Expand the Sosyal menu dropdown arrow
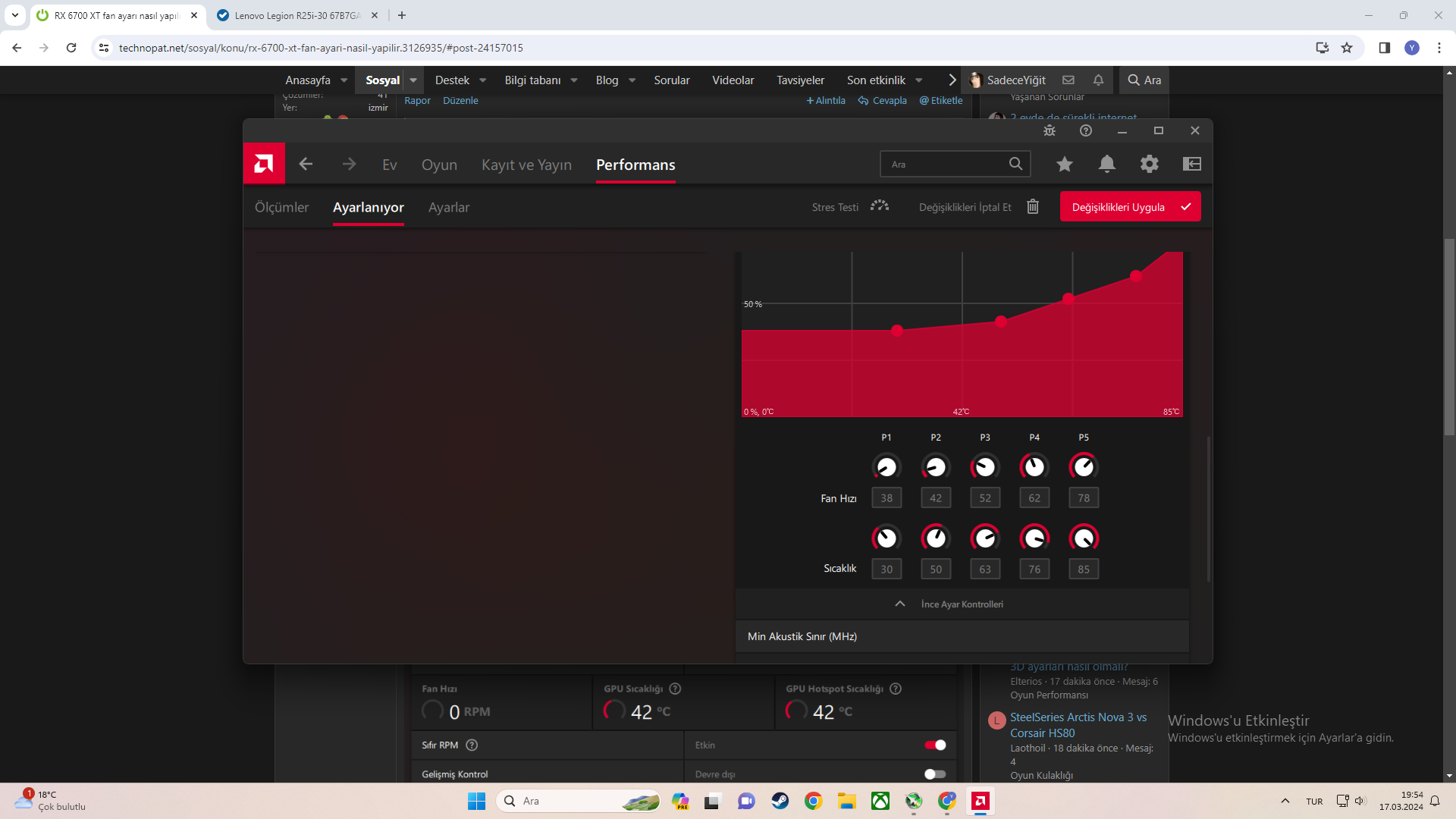This screenshot has height=819, width=1456. (x=413, y=80)
